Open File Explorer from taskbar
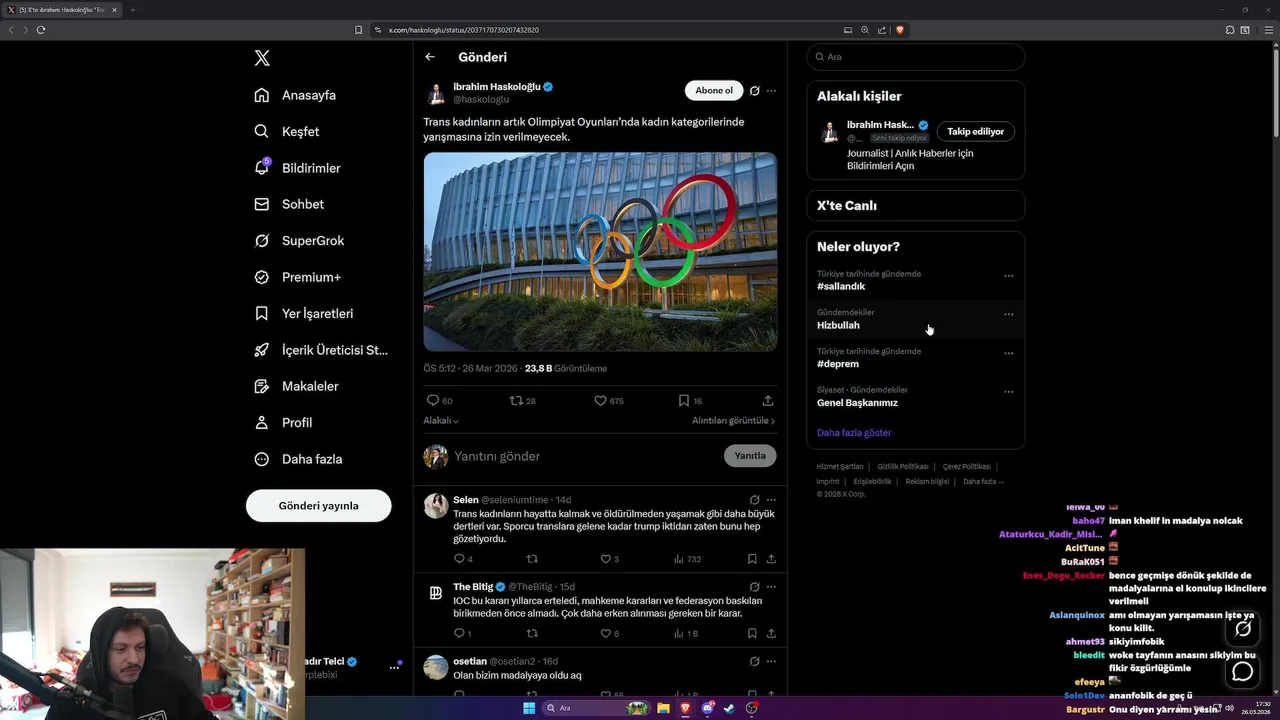This screenshot has height=720, width=1280. [x=663, y=708]
